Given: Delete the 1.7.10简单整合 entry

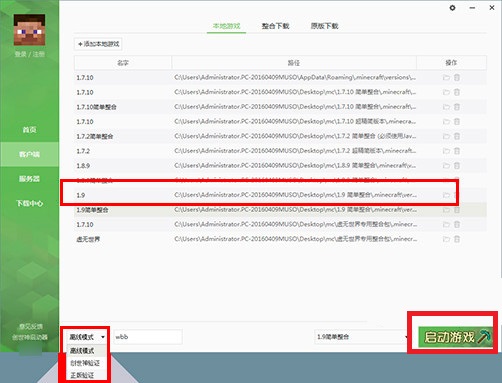Looking at the screenshot, I should tap(457, 107).
